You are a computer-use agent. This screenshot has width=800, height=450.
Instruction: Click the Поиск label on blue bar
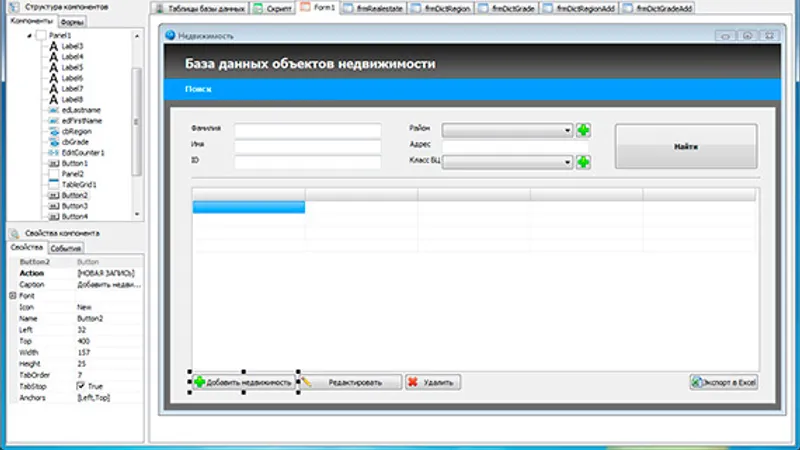click(x=198, y=89)
